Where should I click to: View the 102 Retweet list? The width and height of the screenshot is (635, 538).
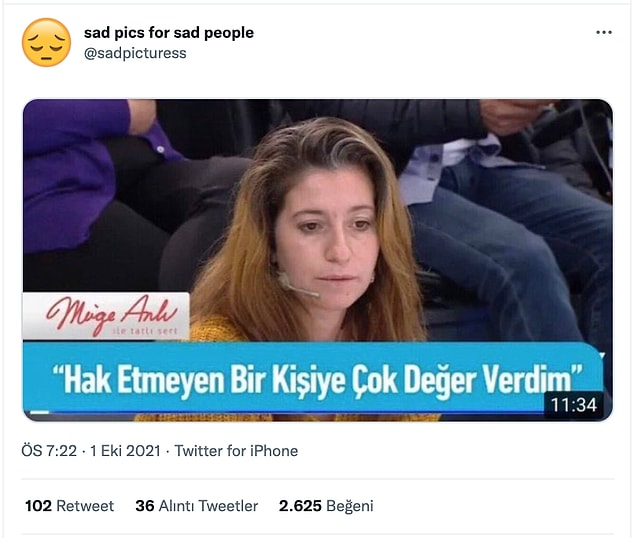click(x=69, y=506)
